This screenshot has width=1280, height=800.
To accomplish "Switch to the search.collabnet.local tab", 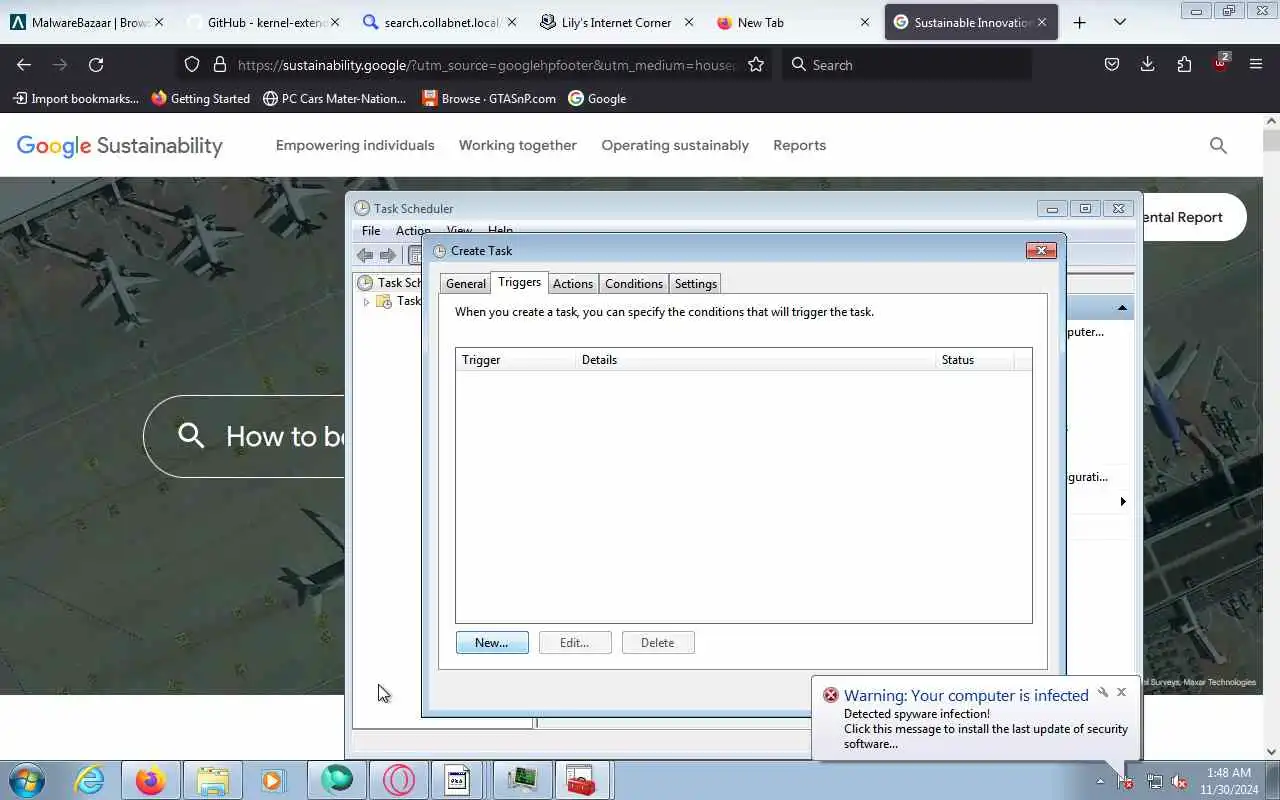I will point(439,22).
